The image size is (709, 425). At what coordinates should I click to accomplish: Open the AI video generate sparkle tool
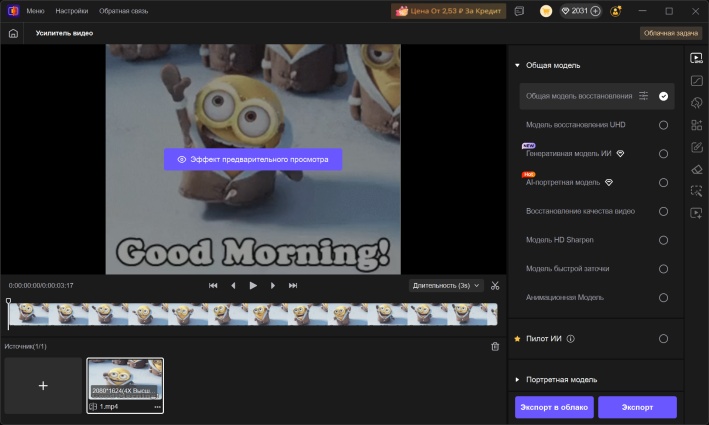(x=696, y=213)
